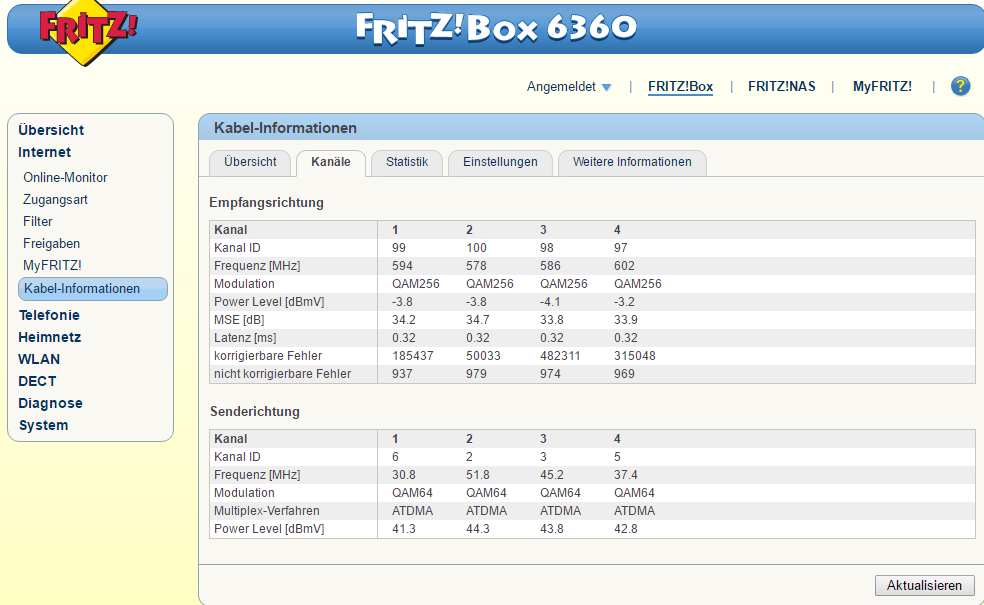The image size is (984, 605).
Task: Open the Zugangsart menu entry
Action: point(55,199)
